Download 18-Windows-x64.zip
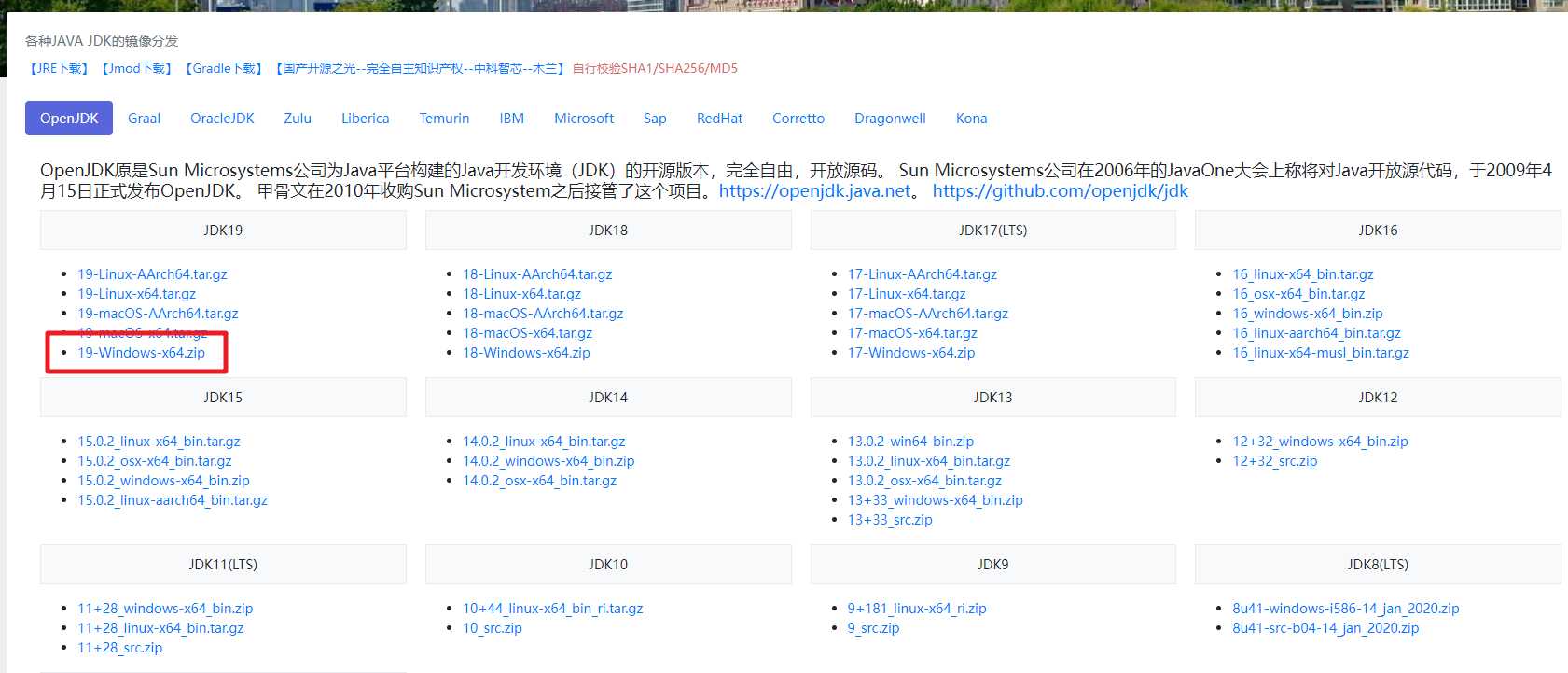The height and width of the screenshot is (673, 1568). pos(526,353)
